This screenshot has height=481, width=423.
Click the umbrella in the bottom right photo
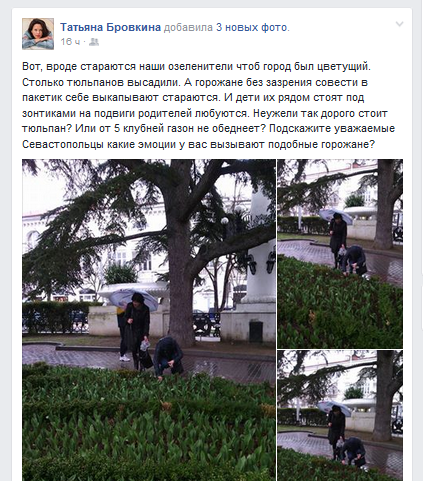334,408
